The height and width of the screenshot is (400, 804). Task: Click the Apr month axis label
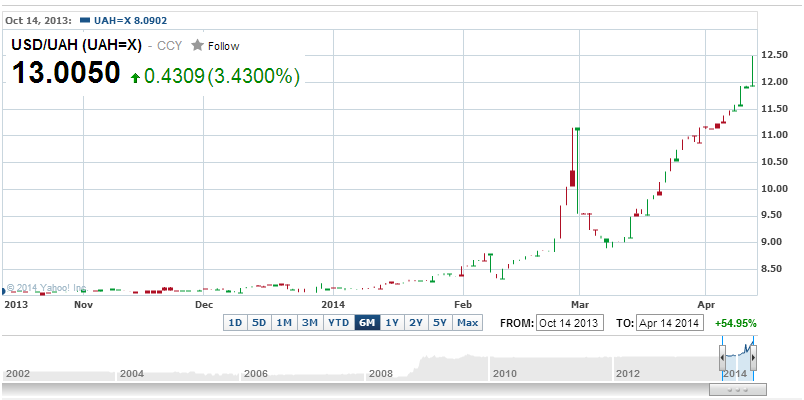[705, 305]
